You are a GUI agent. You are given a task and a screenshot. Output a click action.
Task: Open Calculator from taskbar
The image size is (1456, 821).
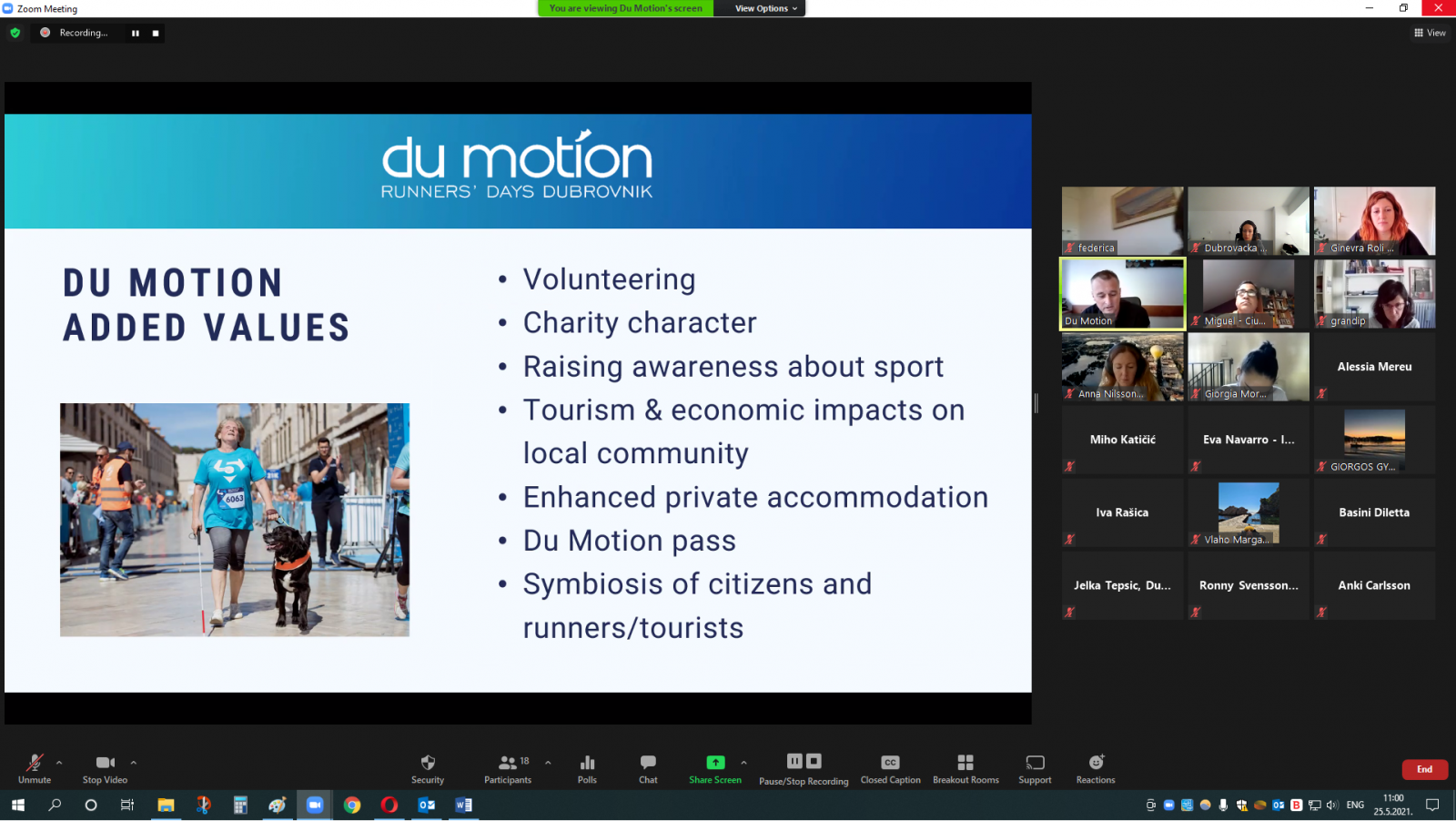point(240,805)
